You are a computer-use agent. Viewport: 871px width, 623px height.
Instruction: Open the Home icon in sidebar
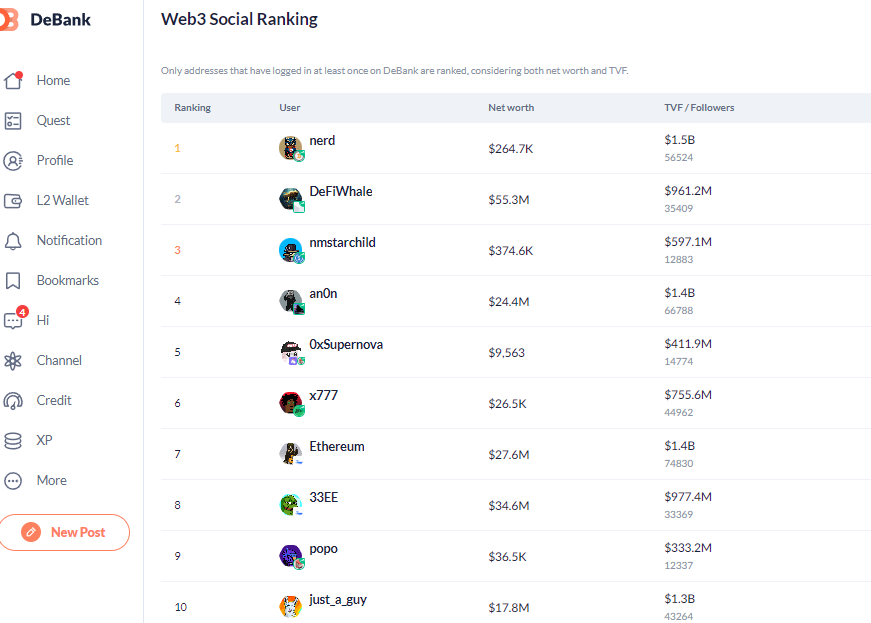pyautogui.click(x=13, y=81)
